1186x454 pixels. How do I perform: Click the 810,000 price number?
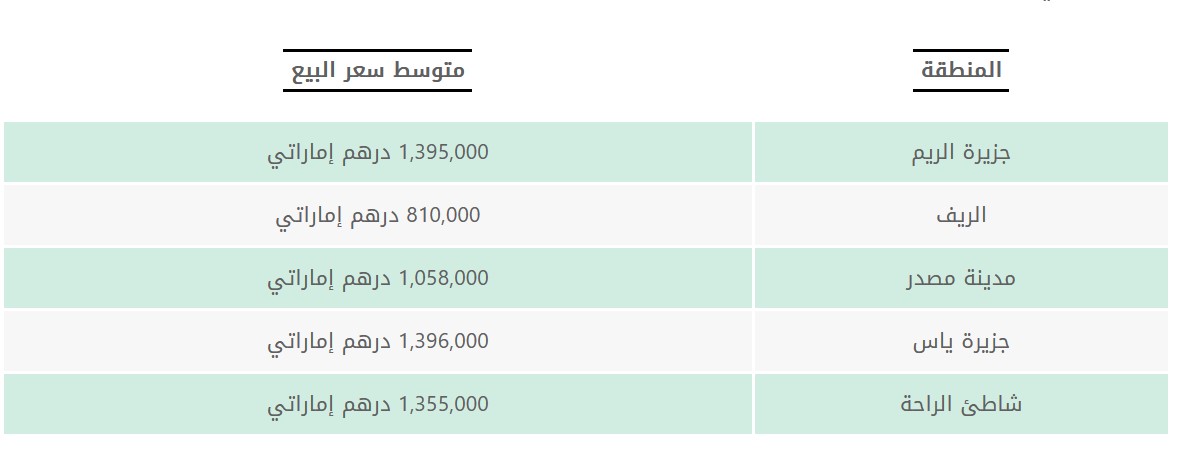[443, 215]
